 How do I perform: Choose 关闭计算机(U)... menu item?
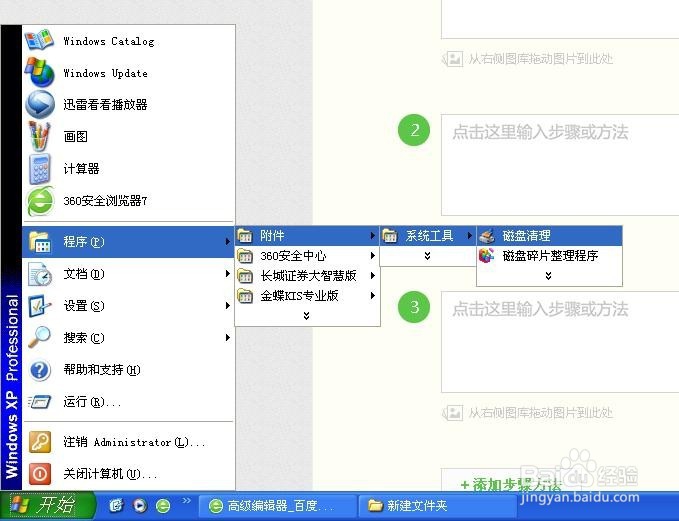pyautogui.click(x=128, y=474)
